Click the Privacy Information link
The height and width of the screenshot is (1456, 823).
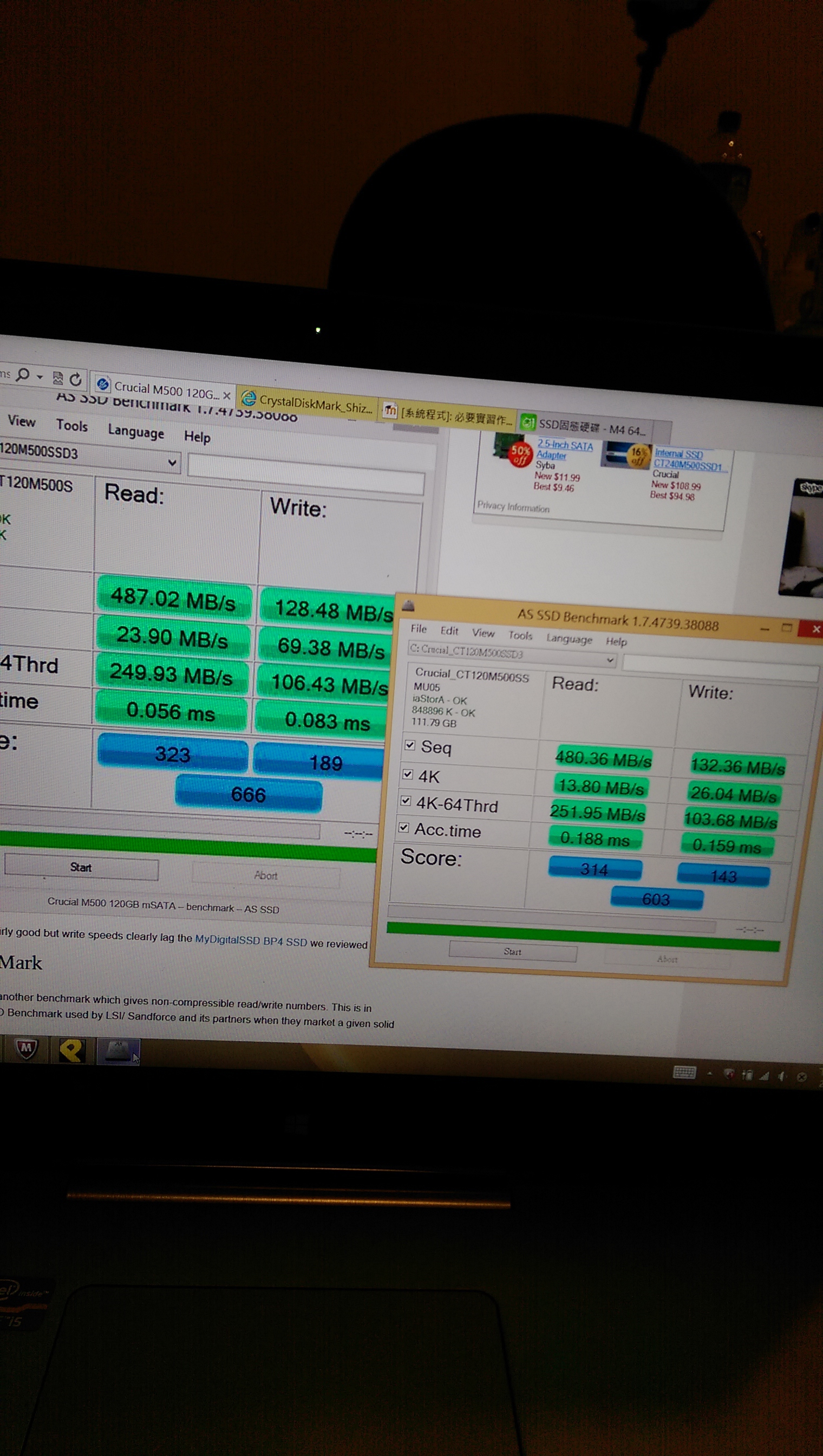point(513,506)
